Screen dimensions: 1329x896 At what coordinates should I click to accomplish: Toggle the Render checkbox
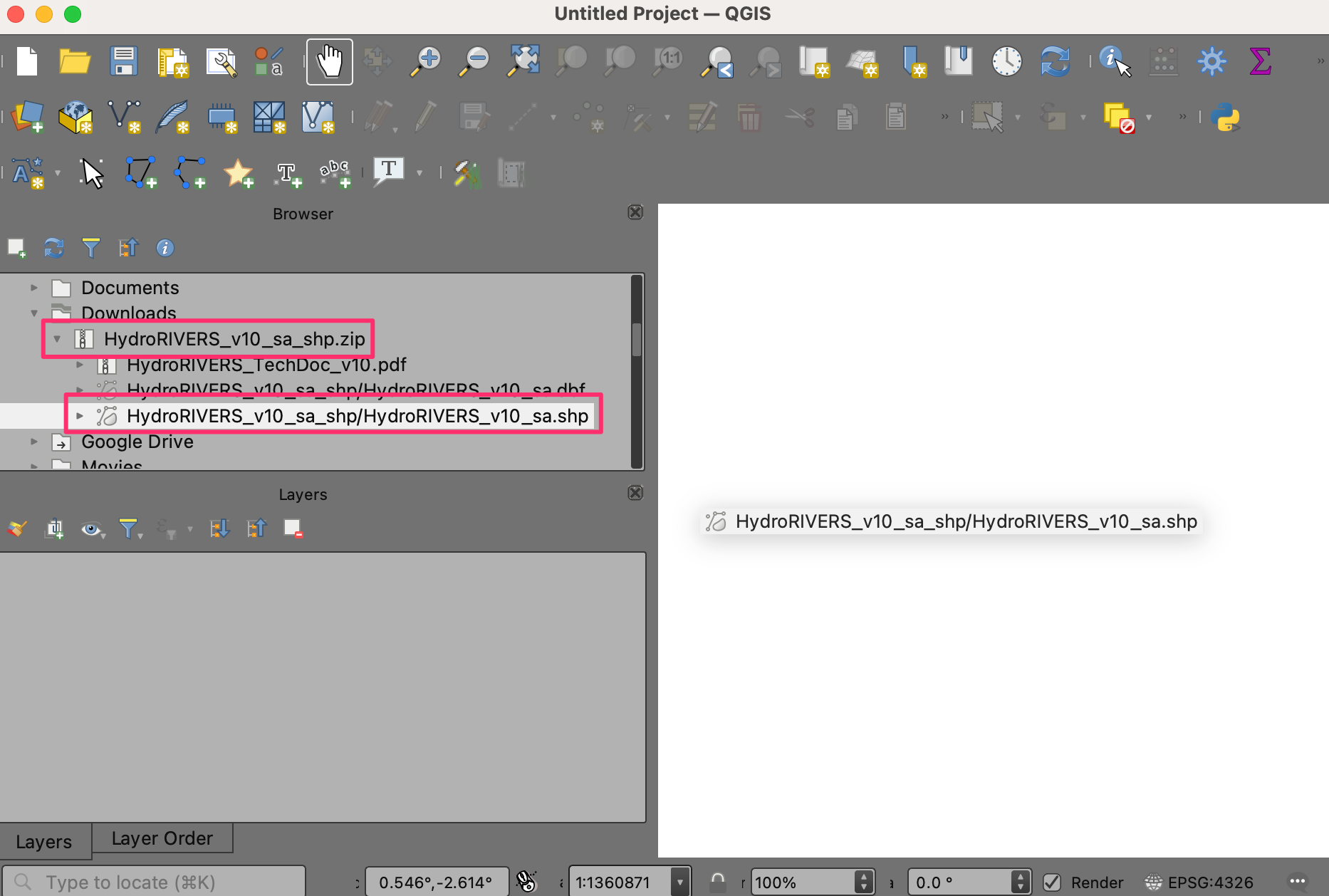click(1052, 882)
